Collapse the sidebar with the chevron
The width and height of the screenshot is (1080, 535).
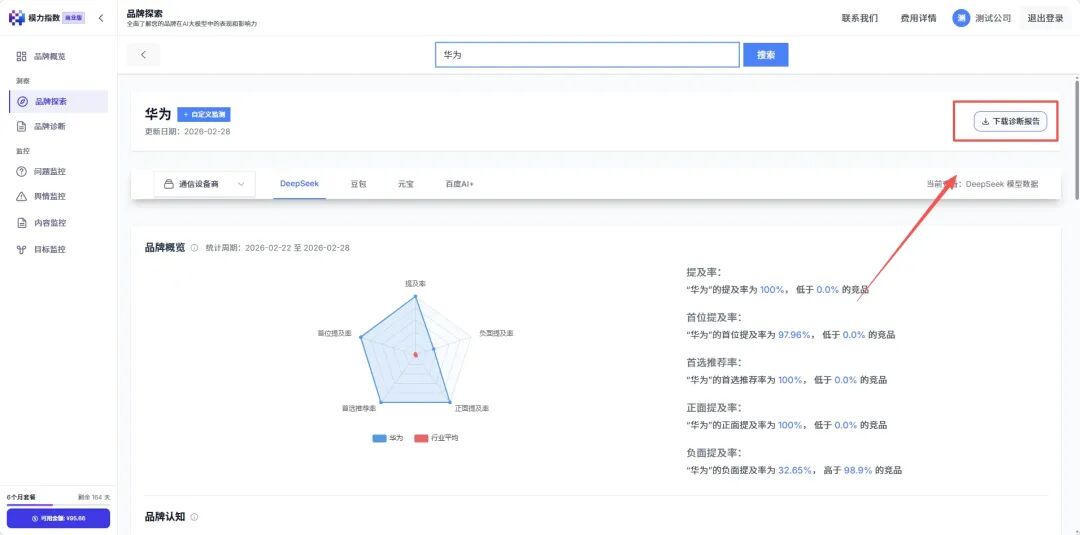pyautogui.click(x=101, y=19)
